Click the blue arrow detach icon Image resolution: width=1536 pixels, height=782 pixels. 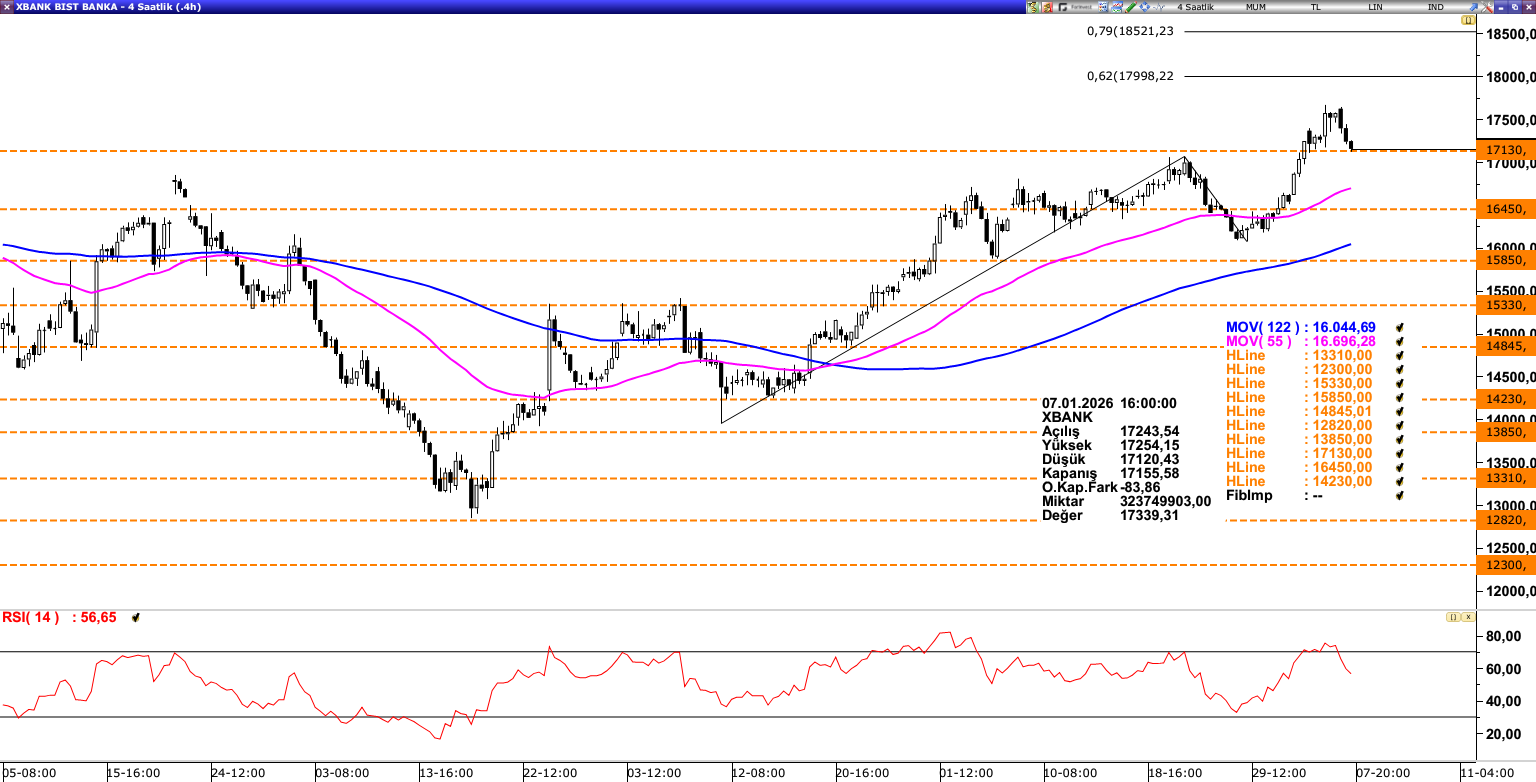click(1473, 7)
